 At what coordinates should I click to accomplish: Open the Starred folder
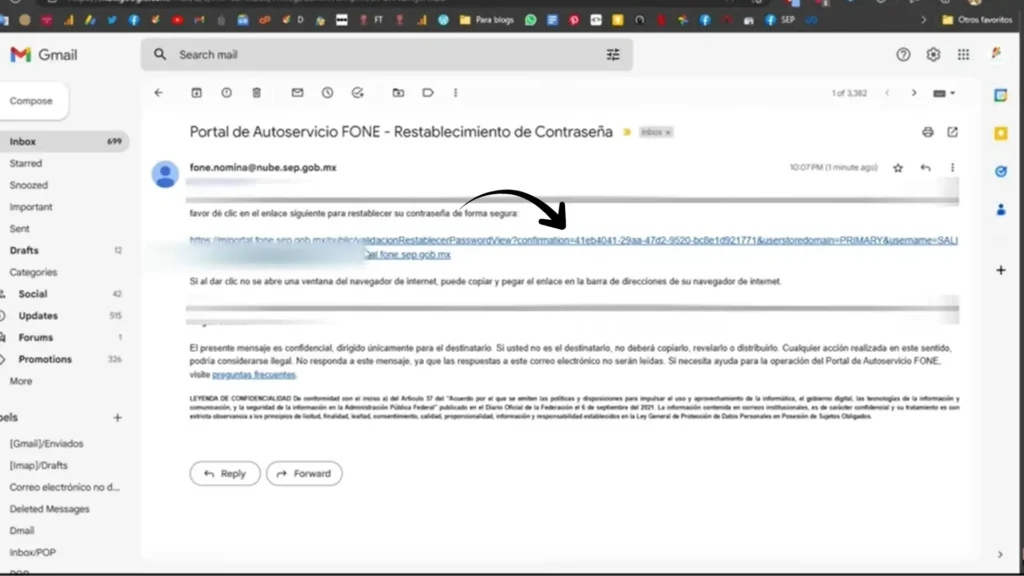click(25, 163)
